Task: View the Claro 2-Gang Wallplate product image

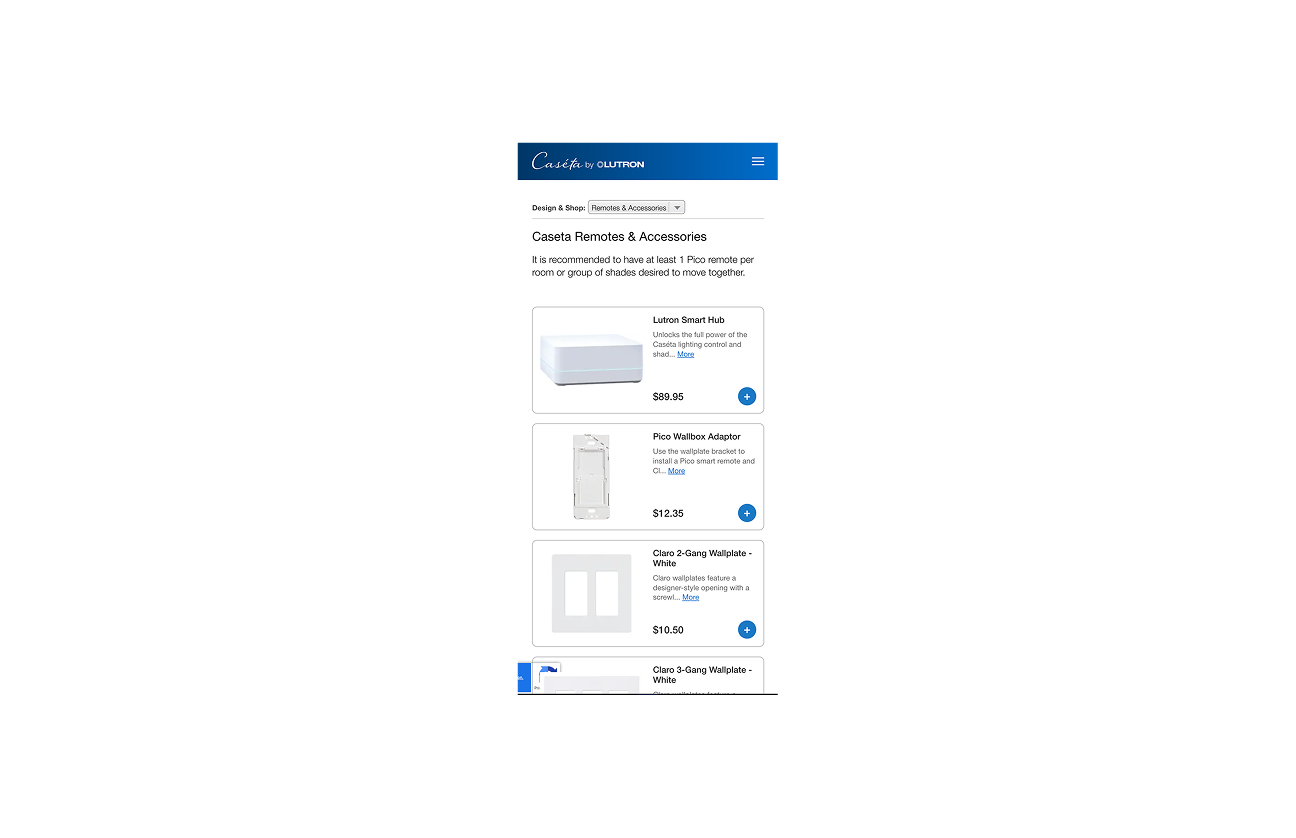Action: pyautogui.click(x=591, y=593)
